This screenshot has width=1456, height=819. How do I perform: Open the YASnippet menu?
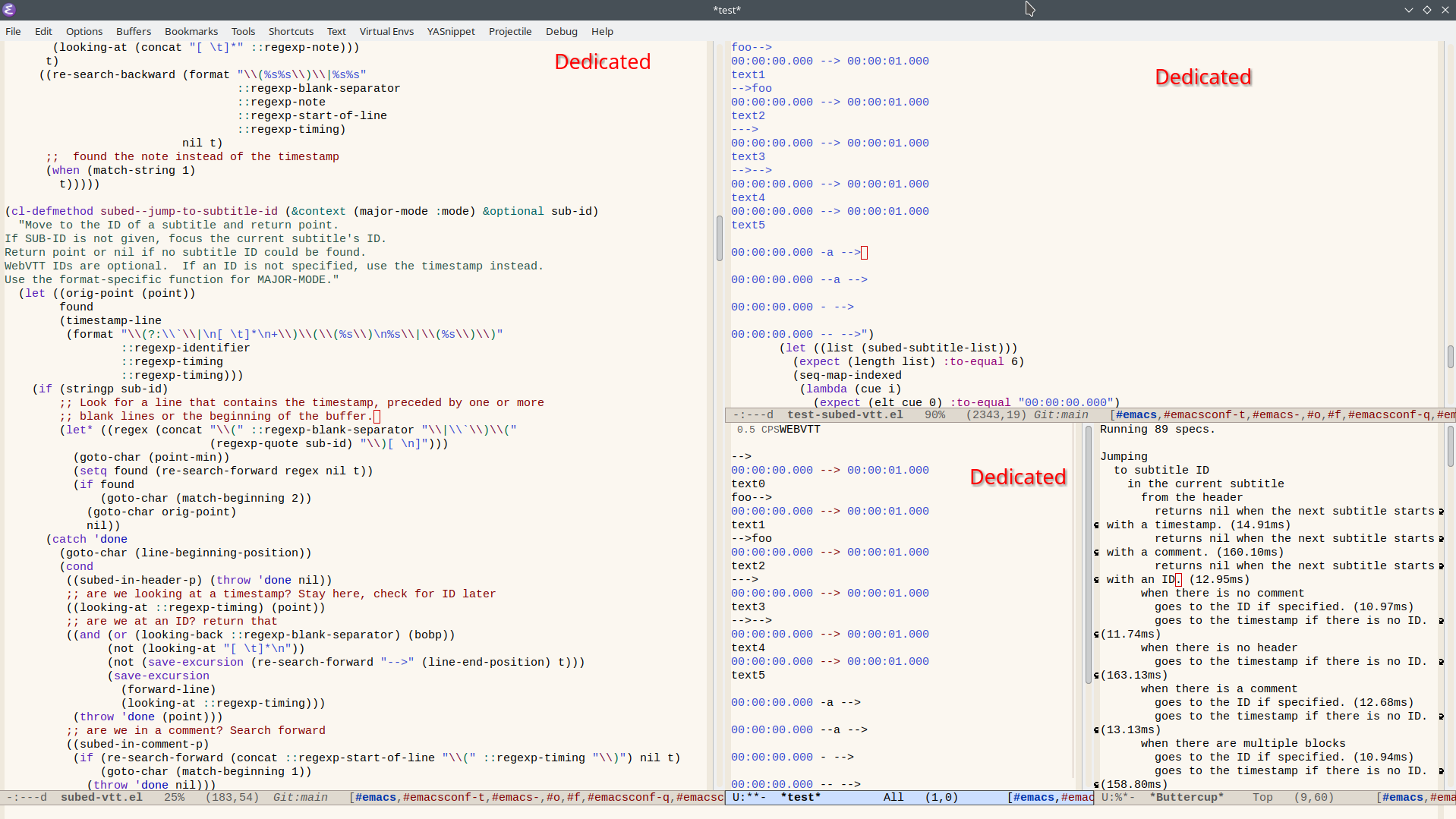(451, 31)
